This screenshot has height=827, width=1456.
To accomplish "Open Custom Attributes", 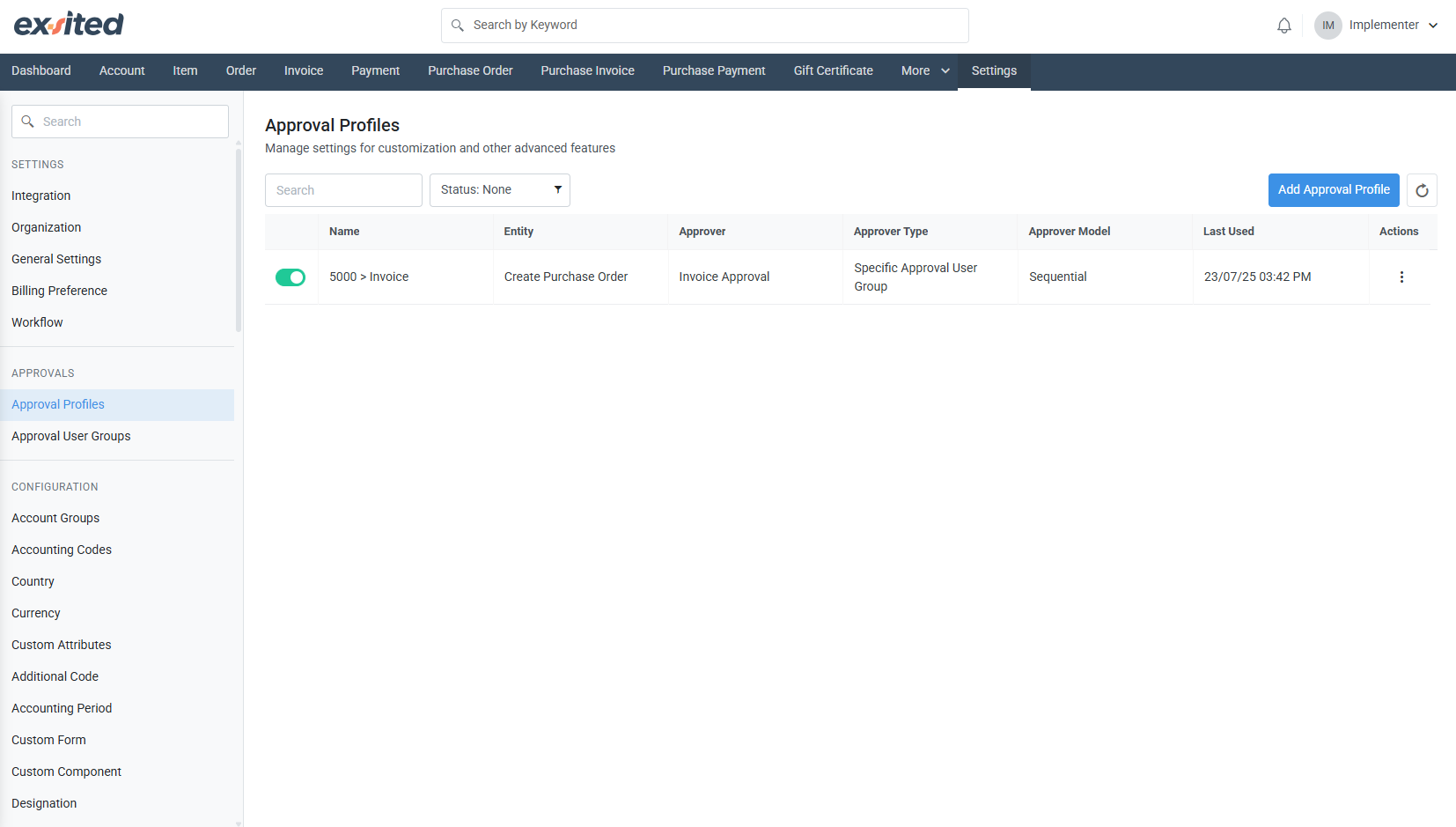I will click(117, 645).
